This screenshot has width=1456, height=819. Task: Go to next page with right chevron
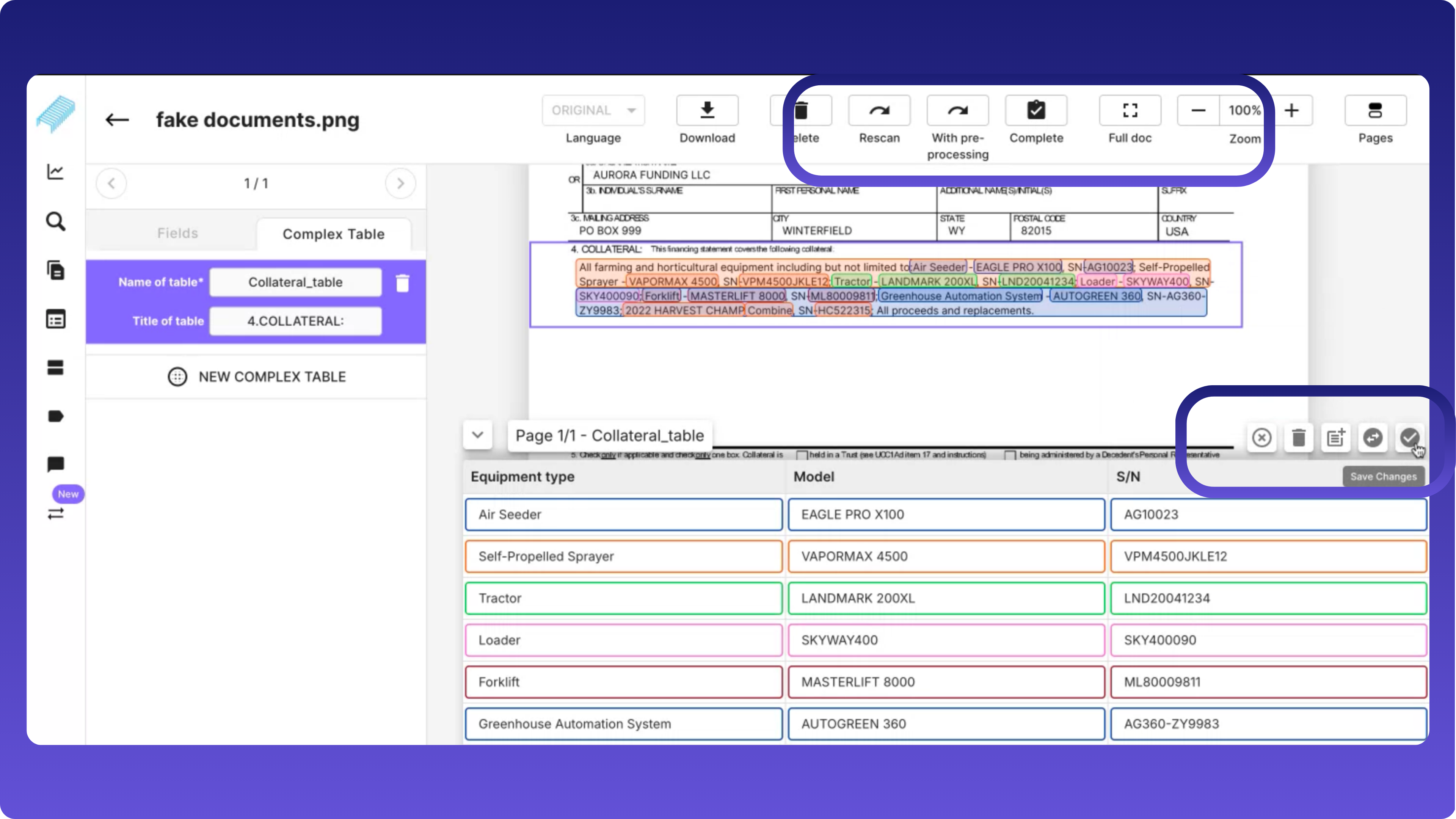pos(400,183)
